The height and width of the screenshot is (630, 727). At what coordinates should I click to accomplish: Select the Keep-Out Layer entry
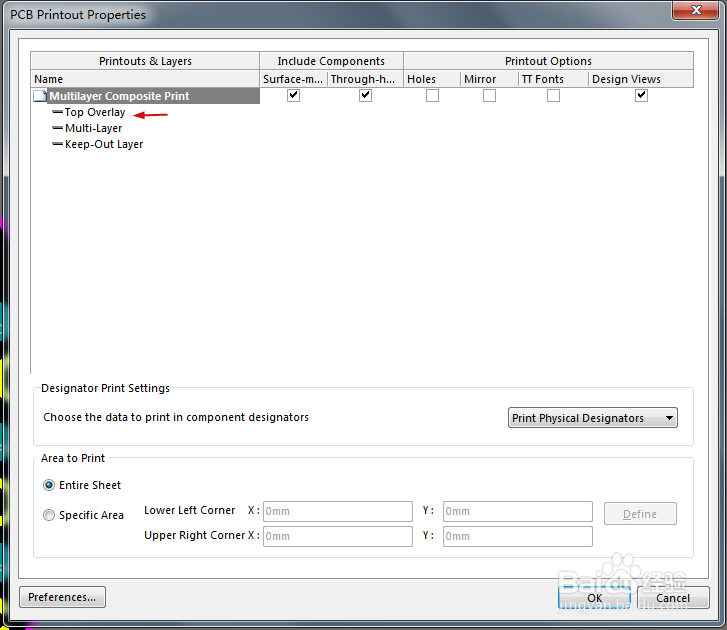(104, 144)
